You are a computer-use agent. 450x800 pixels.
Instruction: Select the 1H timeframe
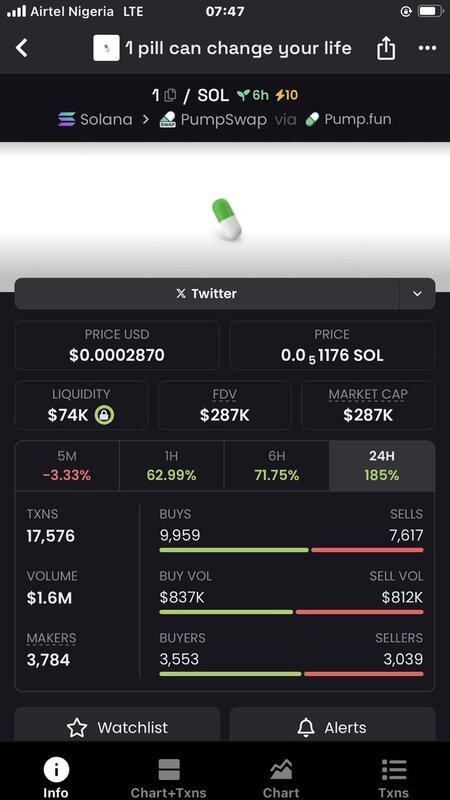point(171,466)
